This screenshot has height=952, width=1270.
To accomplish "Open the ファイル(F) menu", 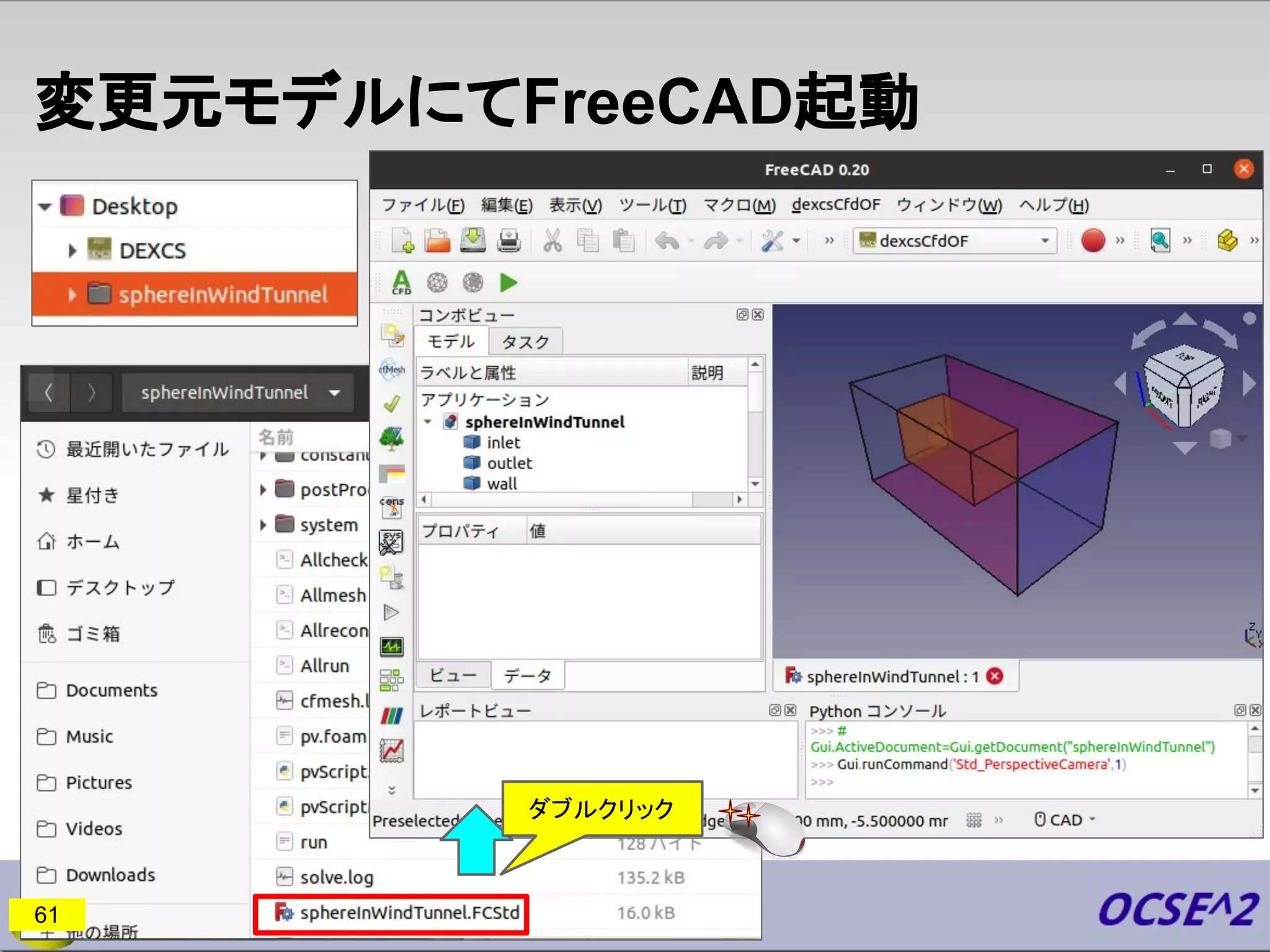I will 422,205.
